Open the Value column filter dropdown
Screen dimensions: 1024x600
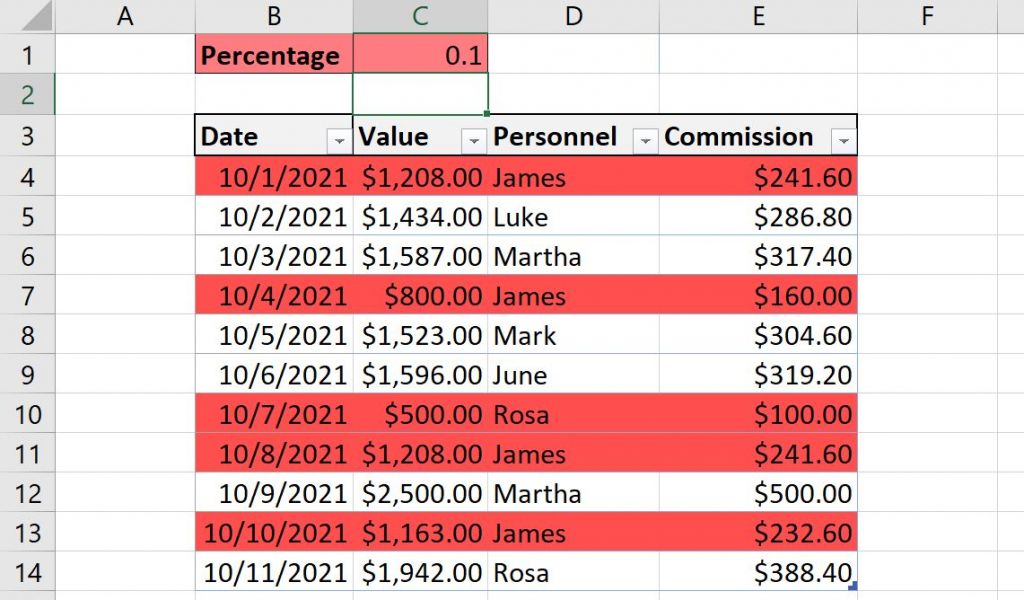click(474, 137)
